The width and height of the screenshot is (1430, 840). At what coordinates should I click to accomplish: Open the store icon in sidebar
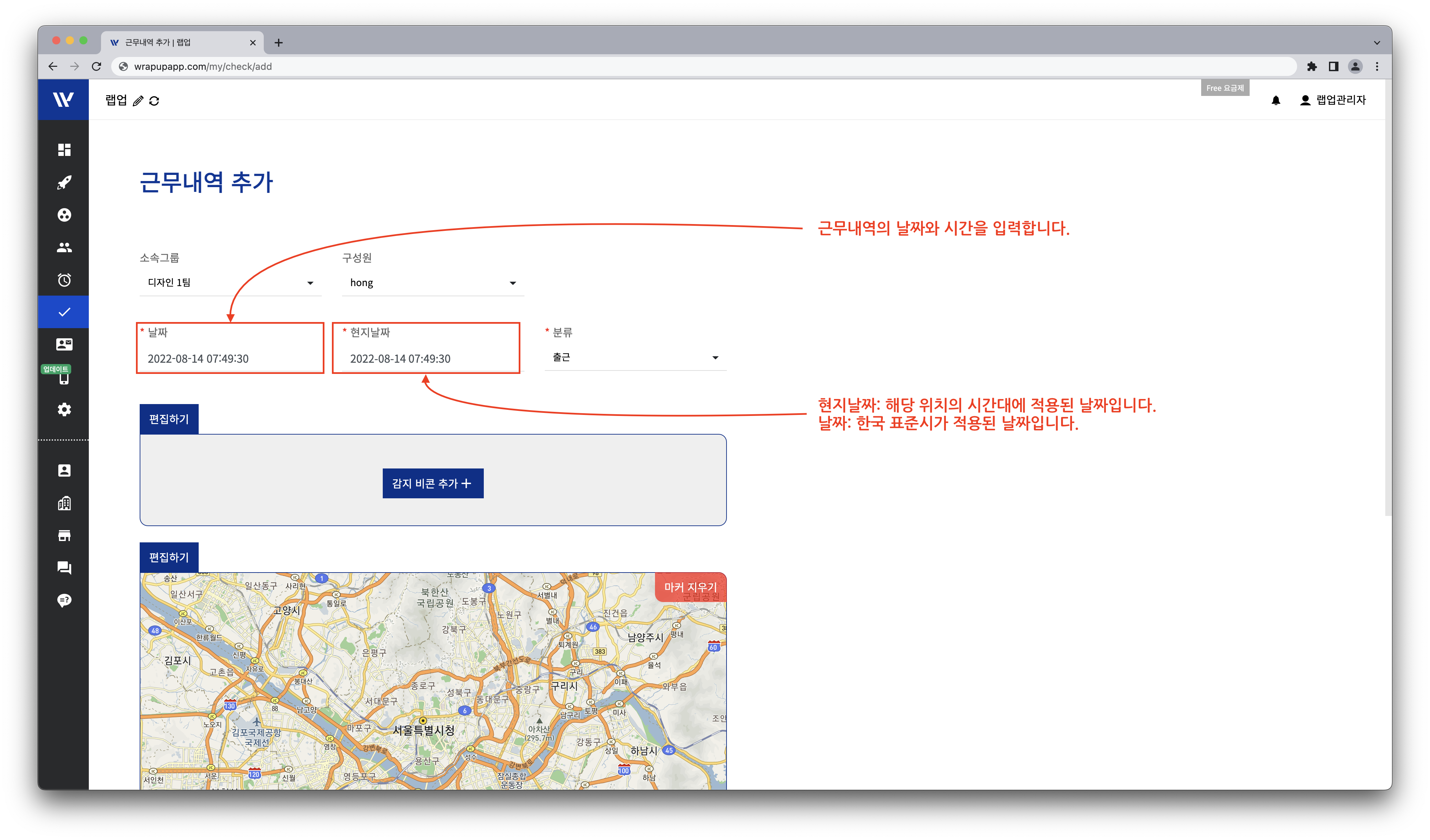click(x=64, y=536)
